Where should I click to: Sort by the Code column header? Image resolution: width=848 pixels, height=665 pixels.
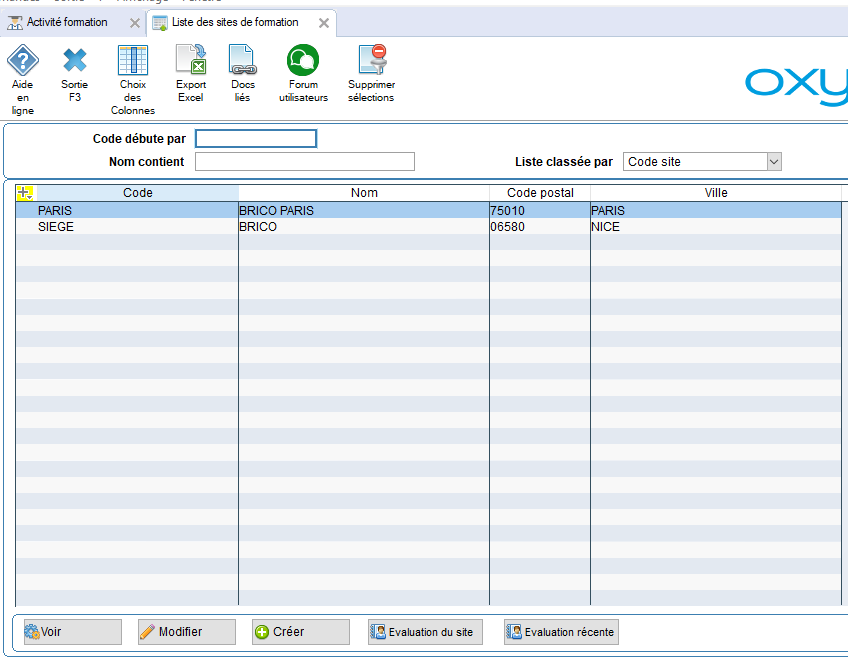click(138, 193)
